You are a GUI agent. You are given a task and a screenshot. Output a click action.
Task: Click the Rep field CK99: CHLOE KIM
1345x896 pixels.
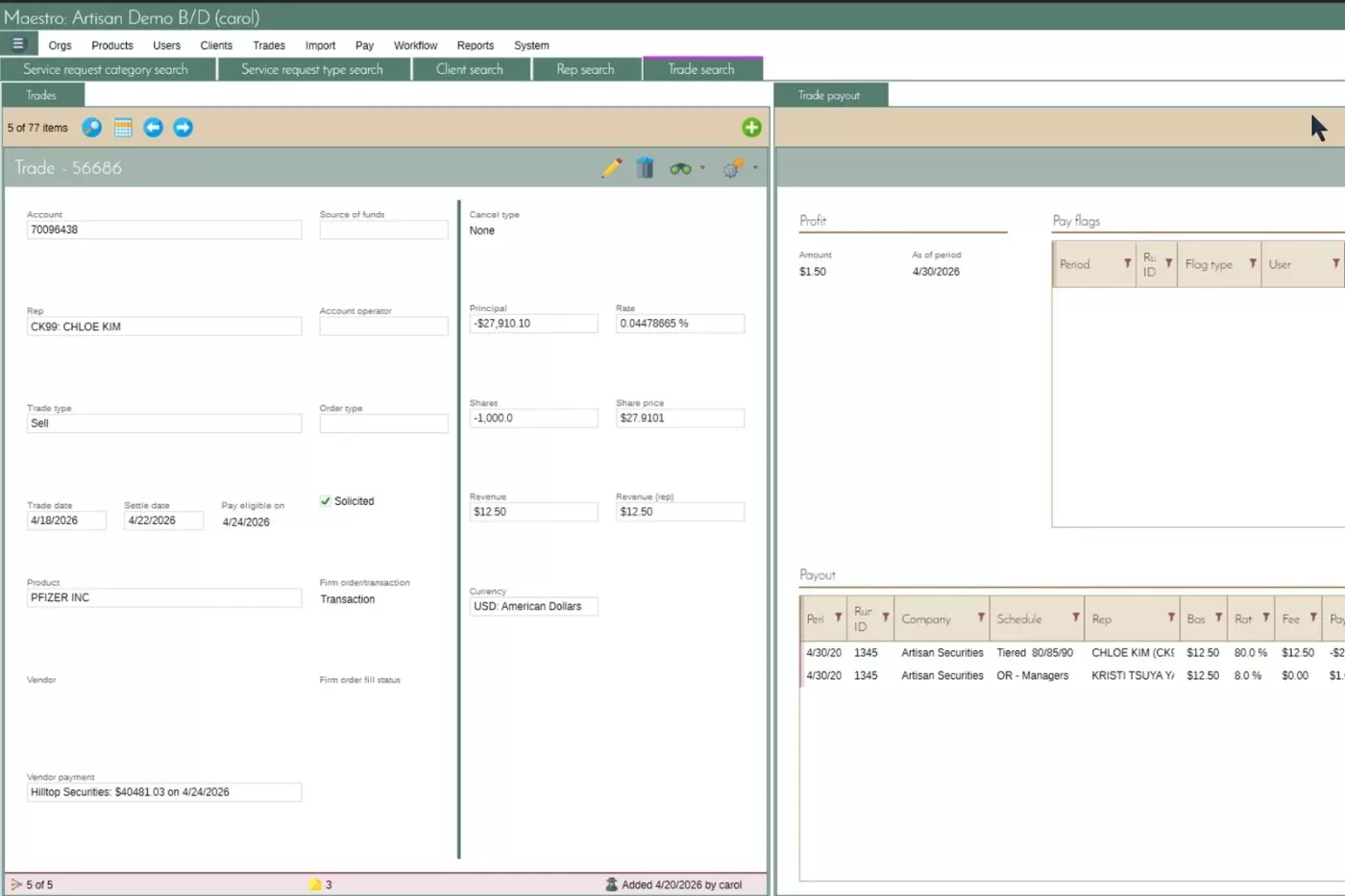coord(164,327)
